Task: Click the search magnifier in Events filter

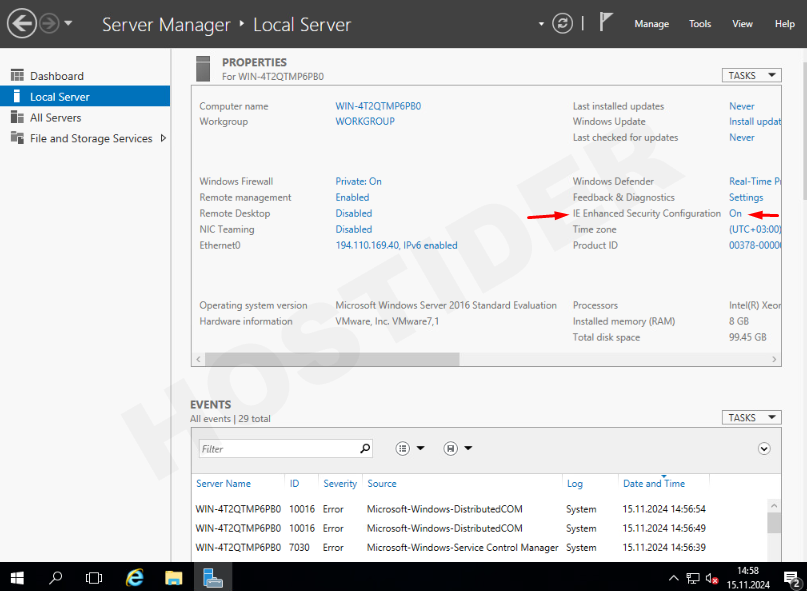Action: pos(365,449)
